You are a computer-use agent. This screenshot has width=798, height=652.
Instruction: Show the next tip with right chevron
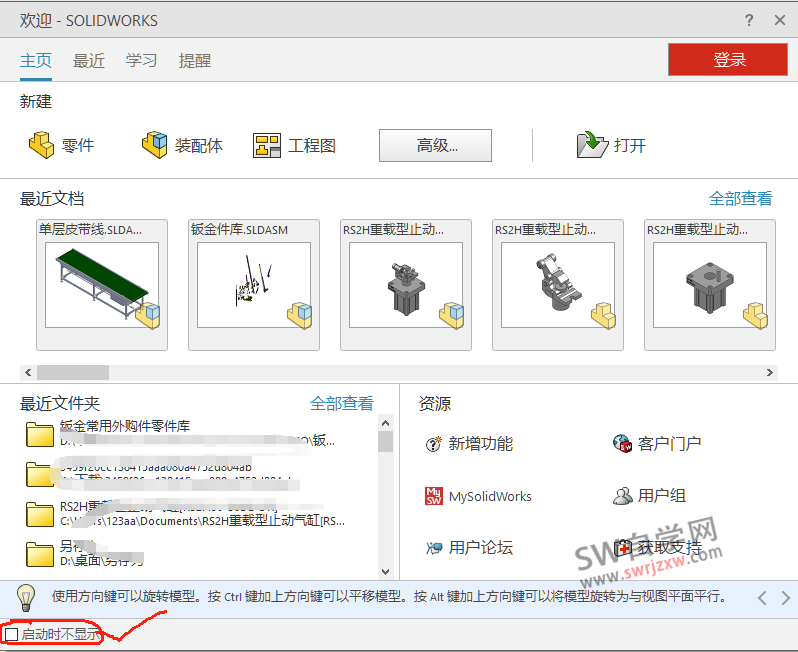pos(785,598)
